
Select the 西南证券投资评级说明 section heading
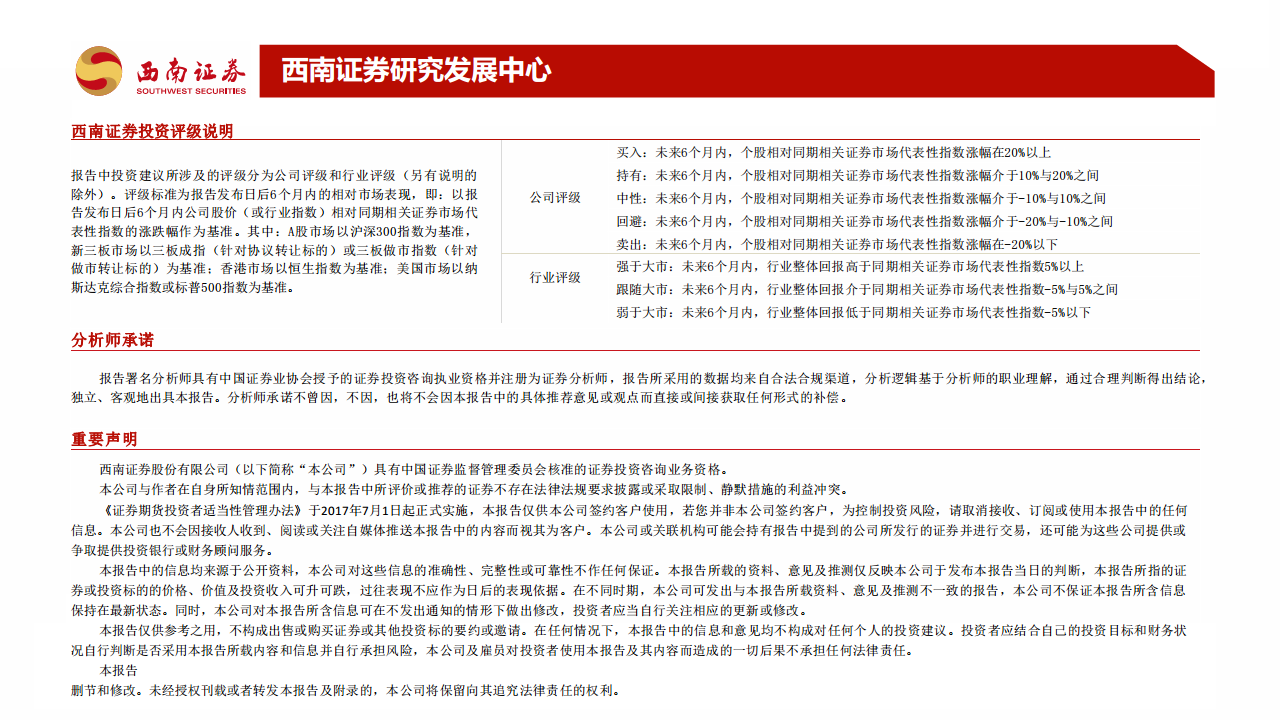coord(152,131)
